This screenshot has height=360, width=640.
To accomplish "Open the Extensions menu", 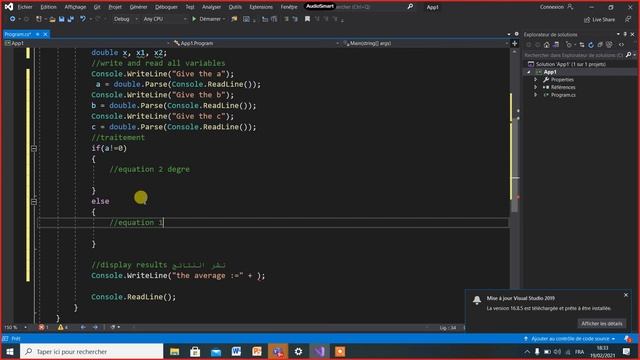I will (261, 7).
